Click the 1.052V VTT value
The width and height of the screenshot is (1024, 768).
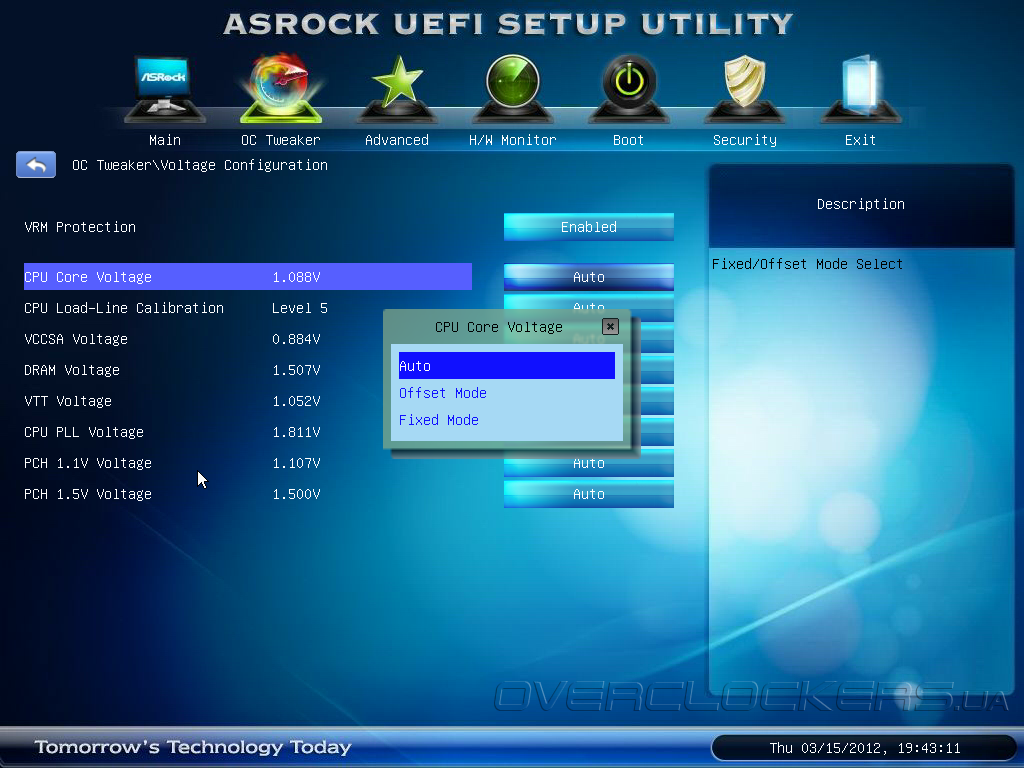296,401
